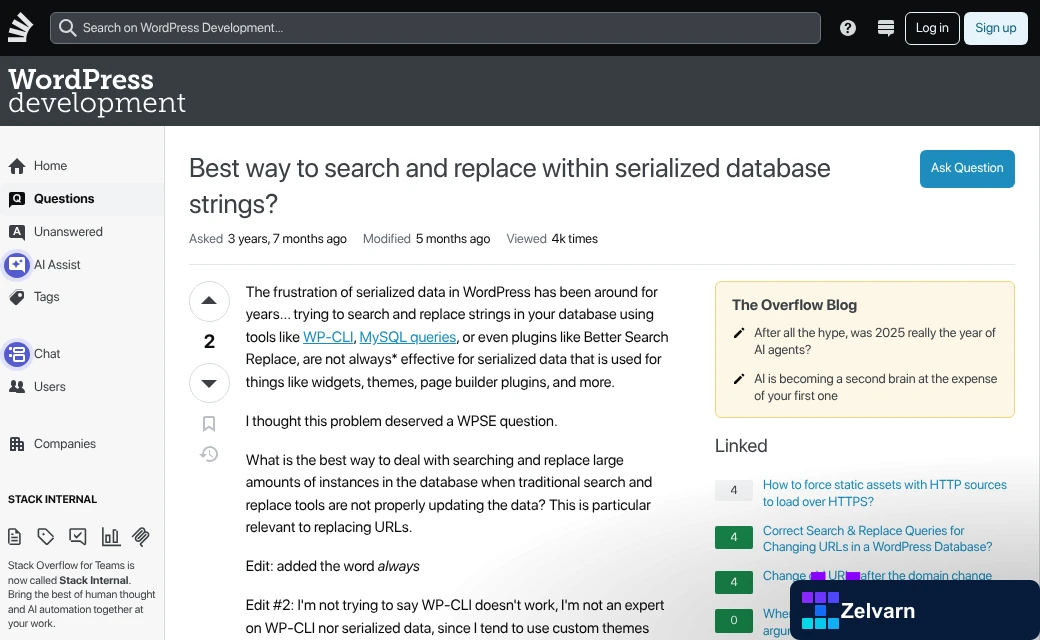This screenshot has height=640, width=1040.
Task: Click the Unanswered icon in sidebar
Action: click(x=17, y=231)
